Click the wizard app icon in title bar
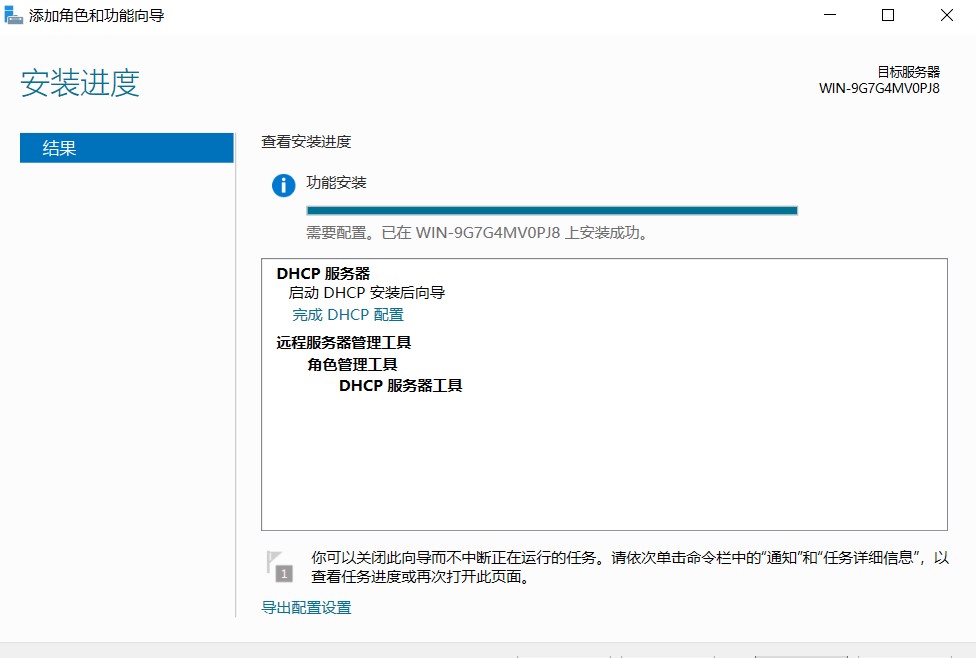 pos(13,15)
